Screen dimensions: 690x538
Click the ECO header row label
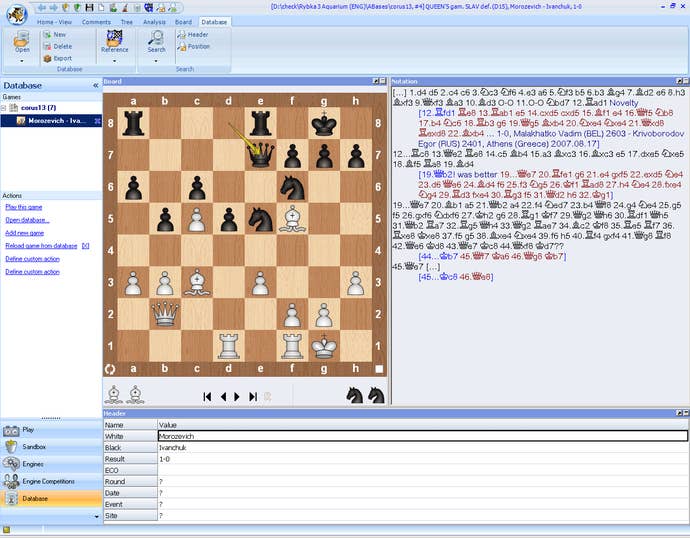[x=130, y=470]
